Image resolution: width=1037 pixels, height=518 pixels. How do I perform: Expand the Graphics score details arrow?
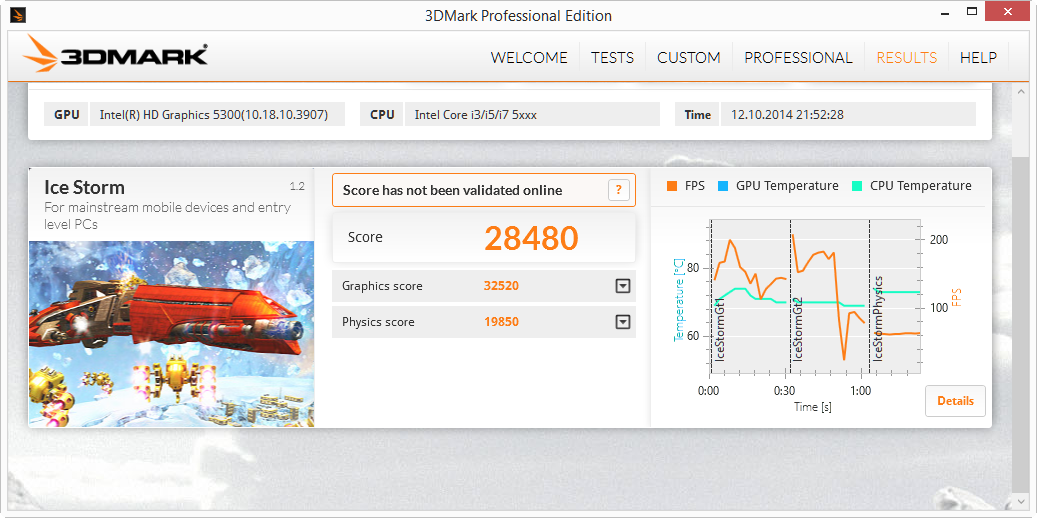pos(622,286)
